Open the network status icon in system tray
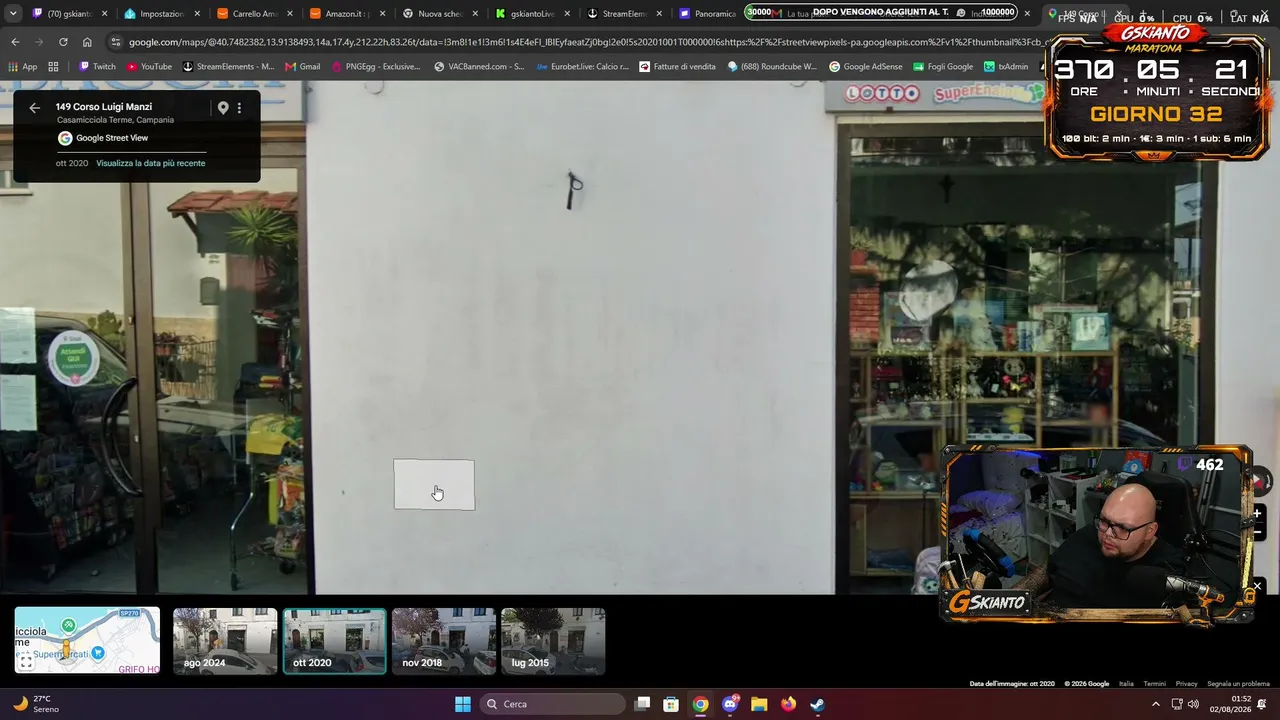This screenshot has height=720, width=1280. point(1177,704)
